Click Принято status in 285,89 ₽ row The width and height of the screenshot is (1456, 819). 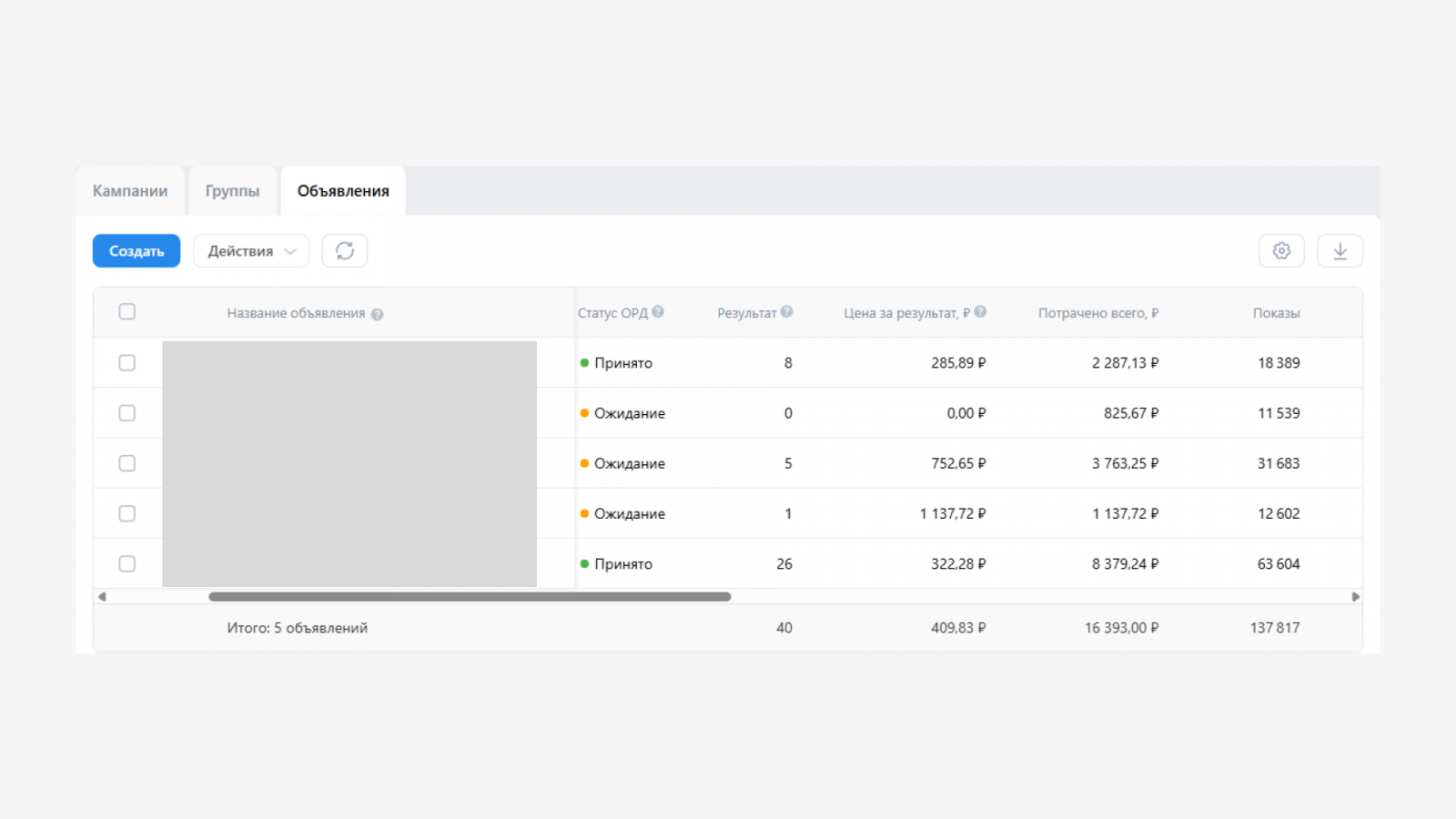click(616, 363)
